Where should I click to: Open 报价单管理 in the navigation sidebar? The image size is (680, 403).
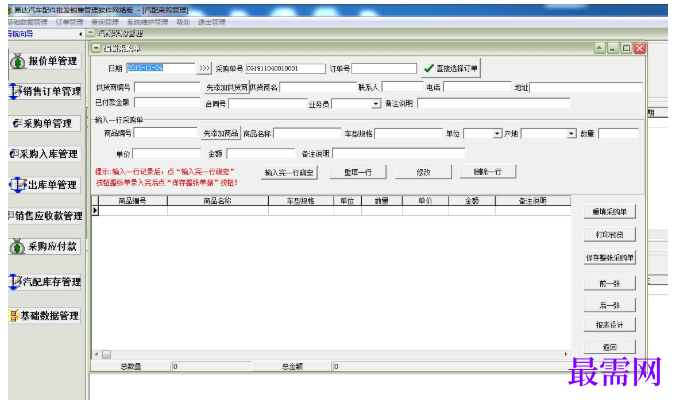[44, 61]
